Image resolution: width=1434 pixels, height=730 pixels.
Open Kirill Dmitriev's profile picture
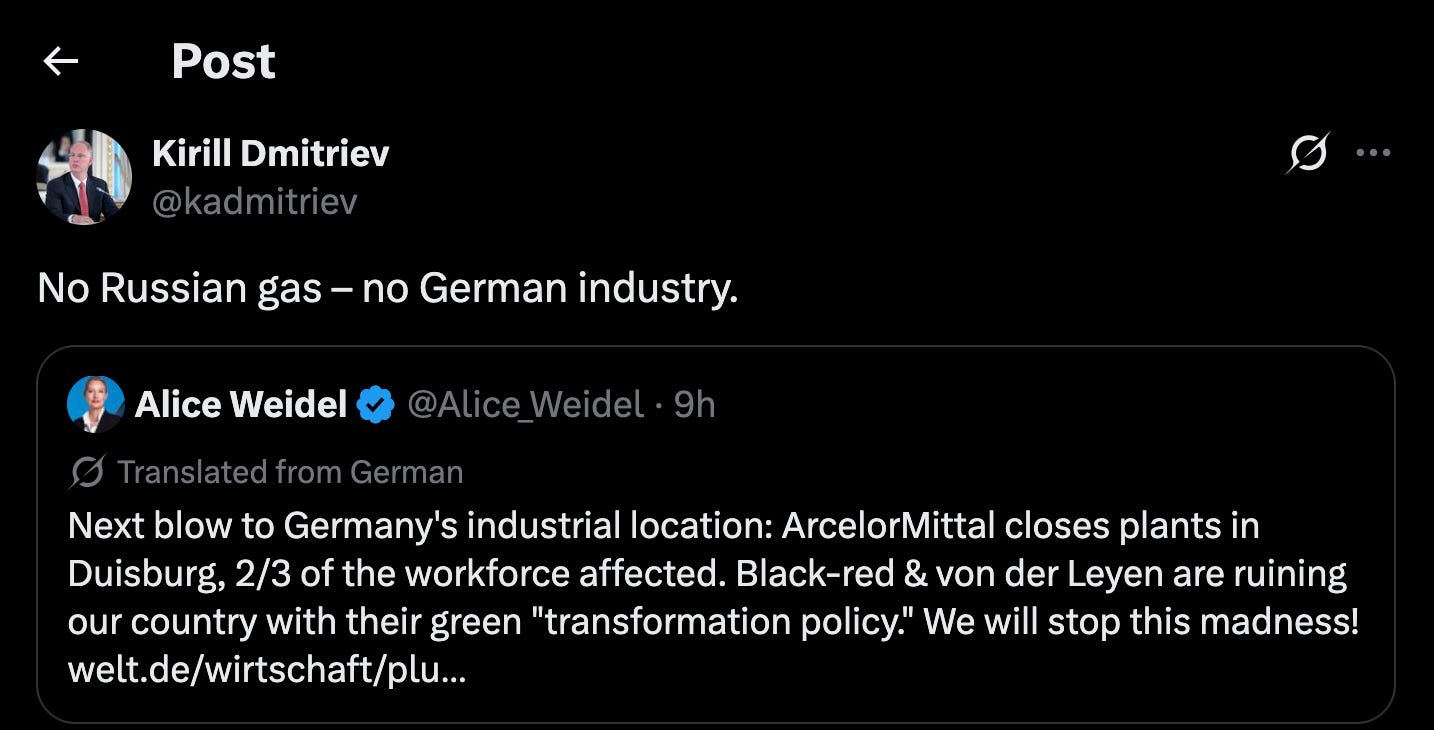tap(85, 177)
